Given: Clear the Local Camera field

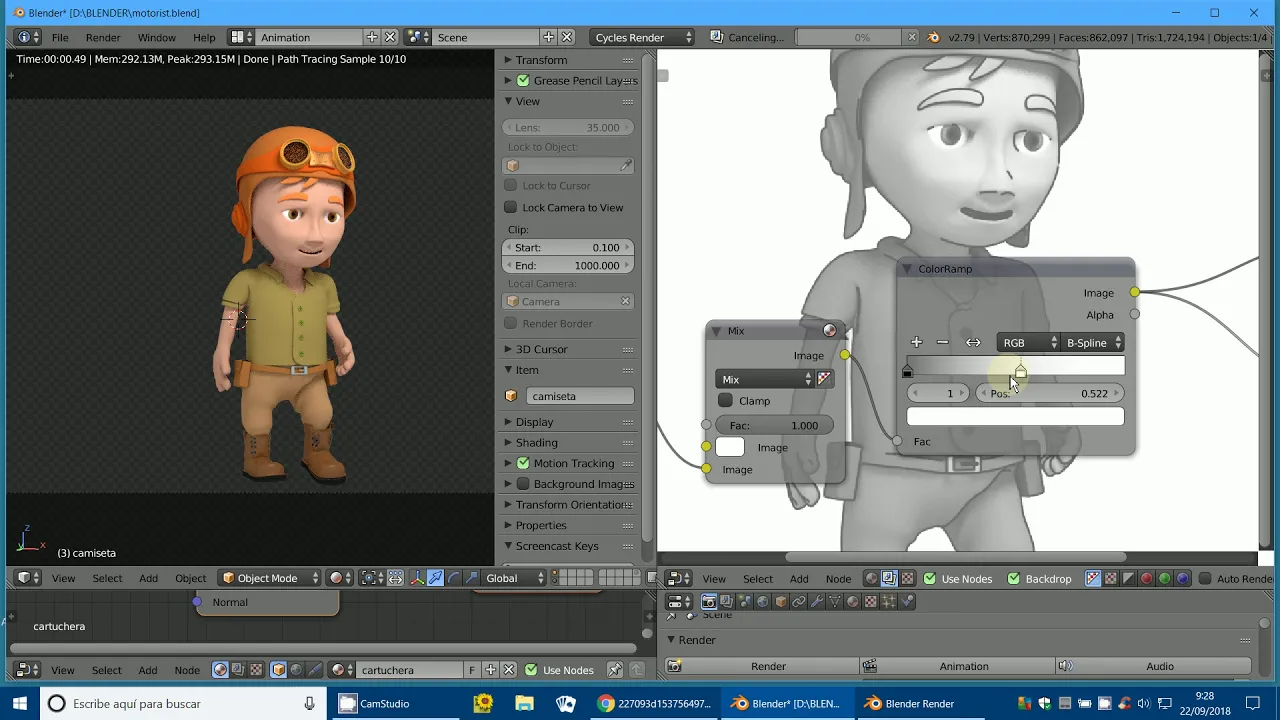Looking at the screenshot, I should (x=625, y=301).
